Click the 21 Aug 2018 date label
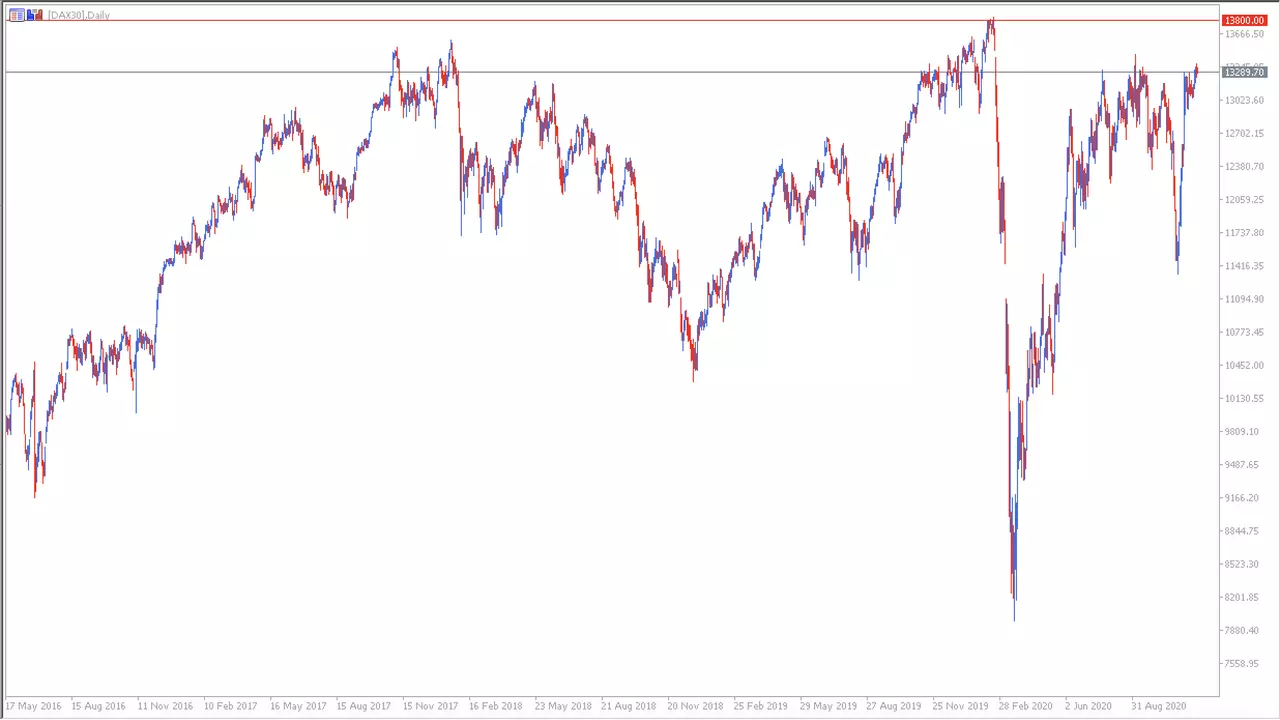Image resolution: width=1280 pixels, height=720 pixels. [628, 706]
